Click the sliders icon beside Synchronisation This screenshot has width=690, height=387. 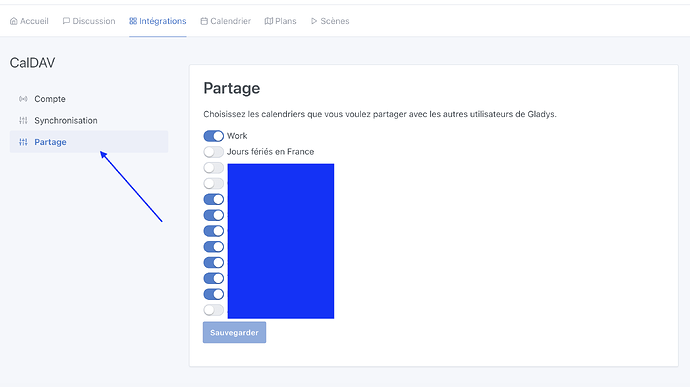[x=23, y=121]
